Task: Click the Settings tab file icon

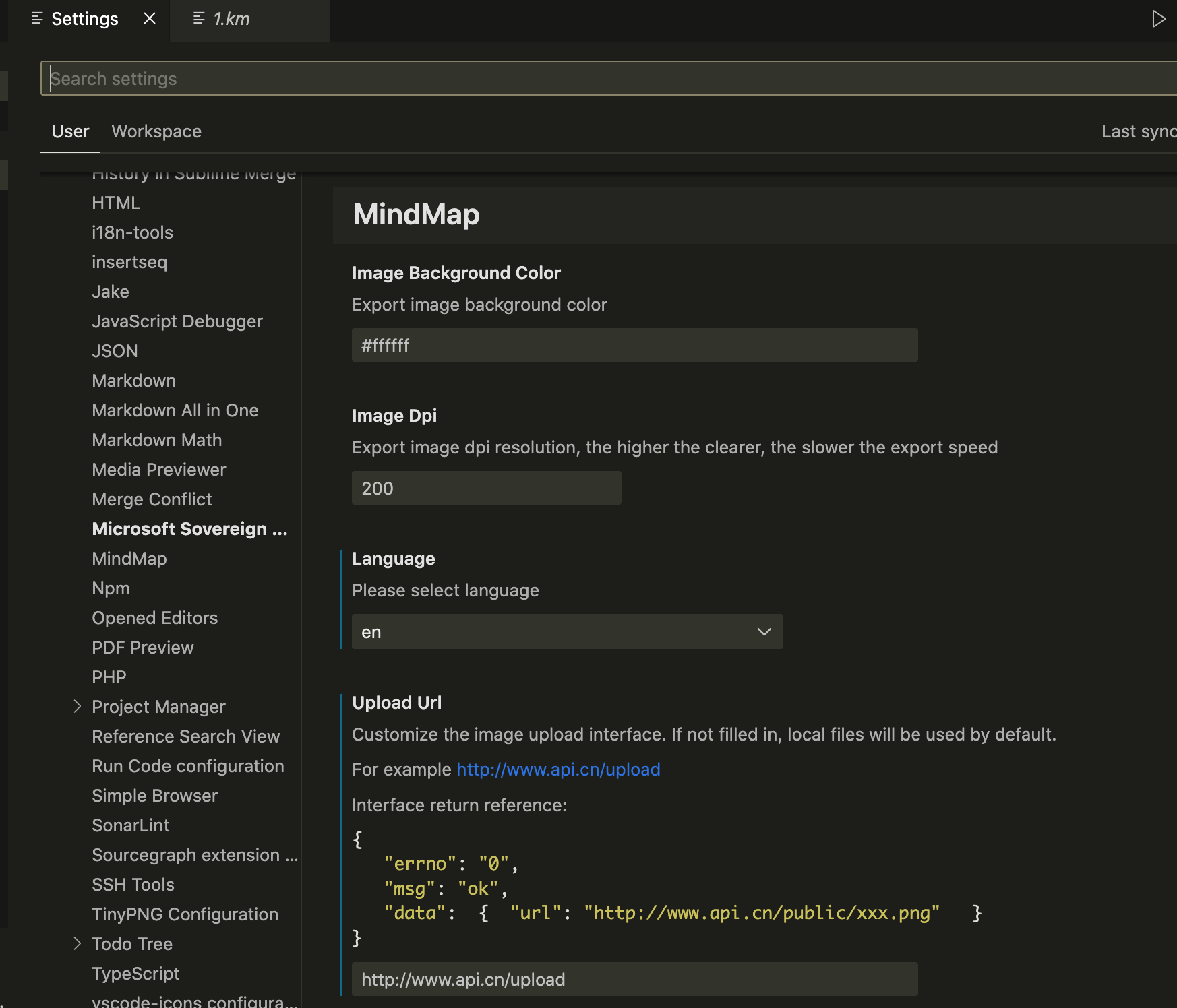Action: pyautogui.click(x=37, y=19)
